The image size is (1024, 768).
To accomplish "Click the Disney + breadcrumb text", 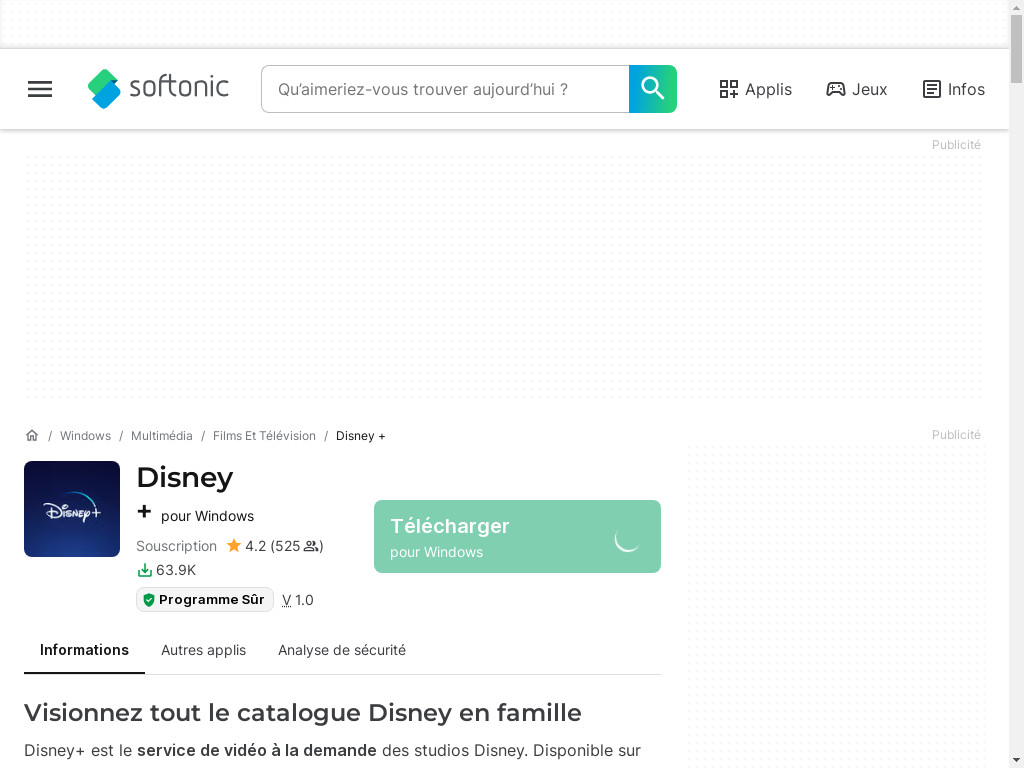I will click(x=360, y=436).
